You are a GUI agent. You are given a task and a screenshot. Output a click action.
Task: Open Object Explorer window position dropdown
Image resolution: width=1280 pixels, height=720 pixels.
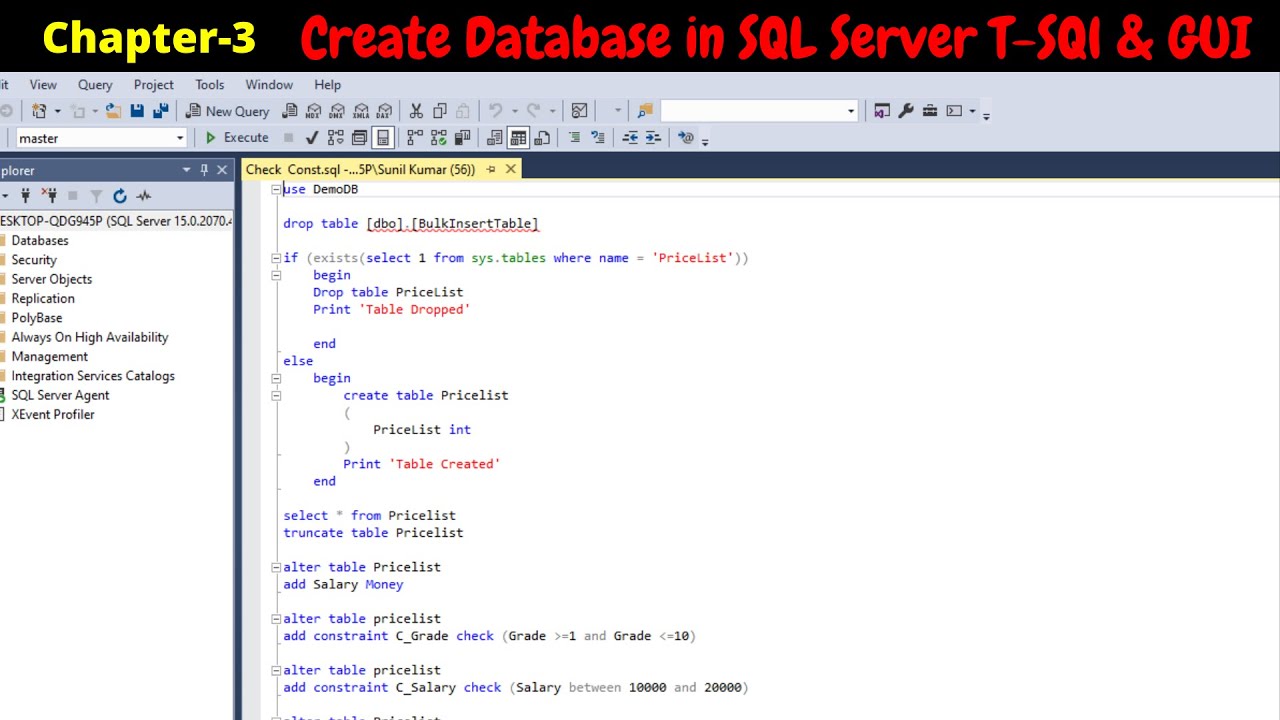[x=186, y=170]
